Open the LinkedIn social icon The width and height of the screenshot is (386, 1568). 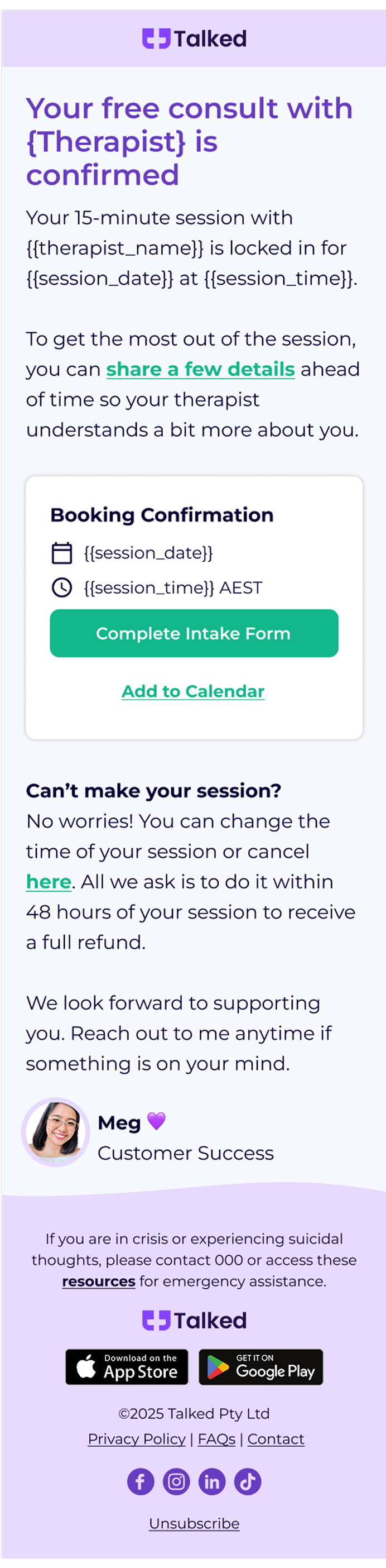coord(212,1481)
